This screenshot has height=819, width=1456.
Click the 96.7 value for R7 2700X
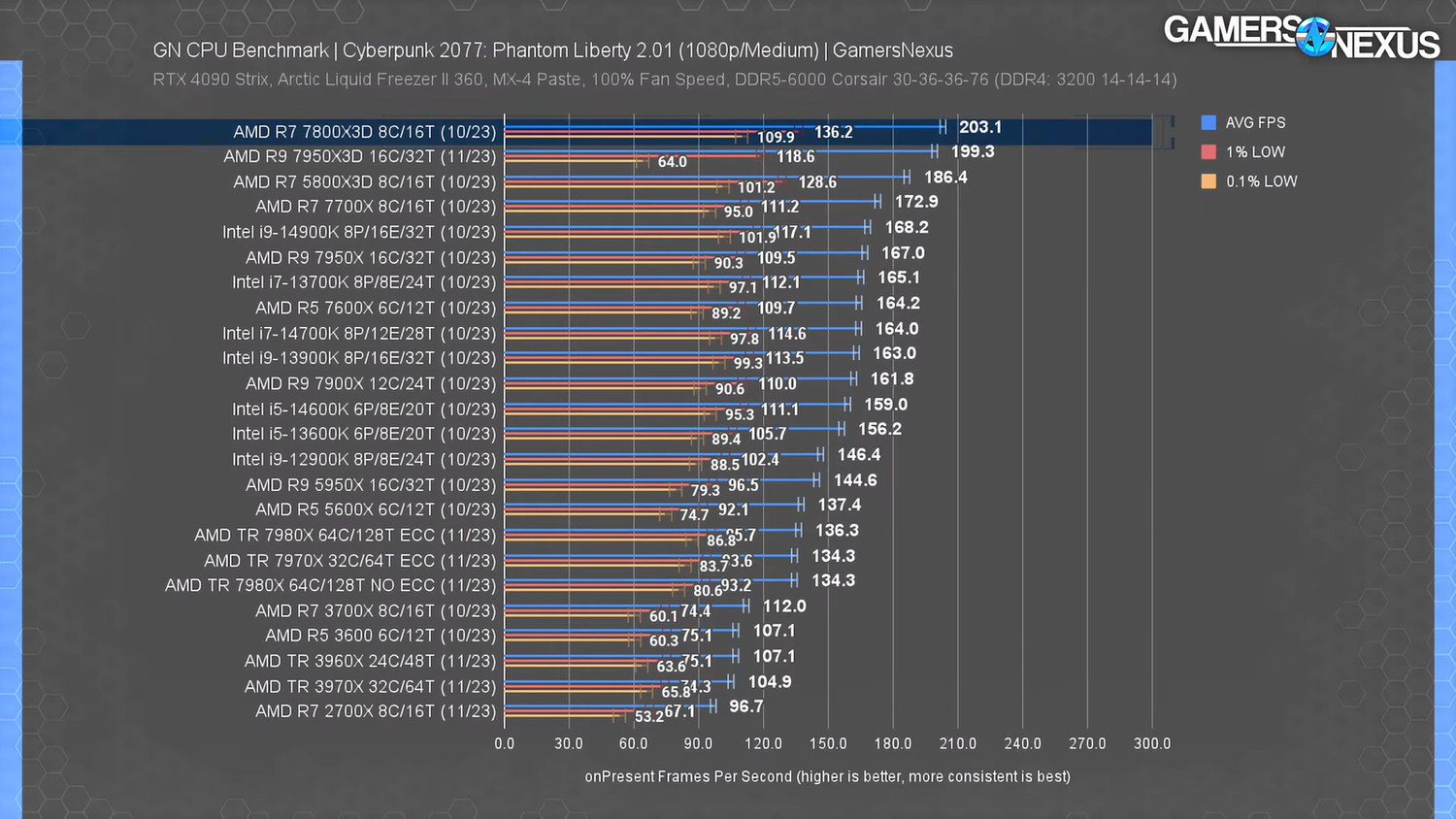pyautogui.click(x=745, y=706)
